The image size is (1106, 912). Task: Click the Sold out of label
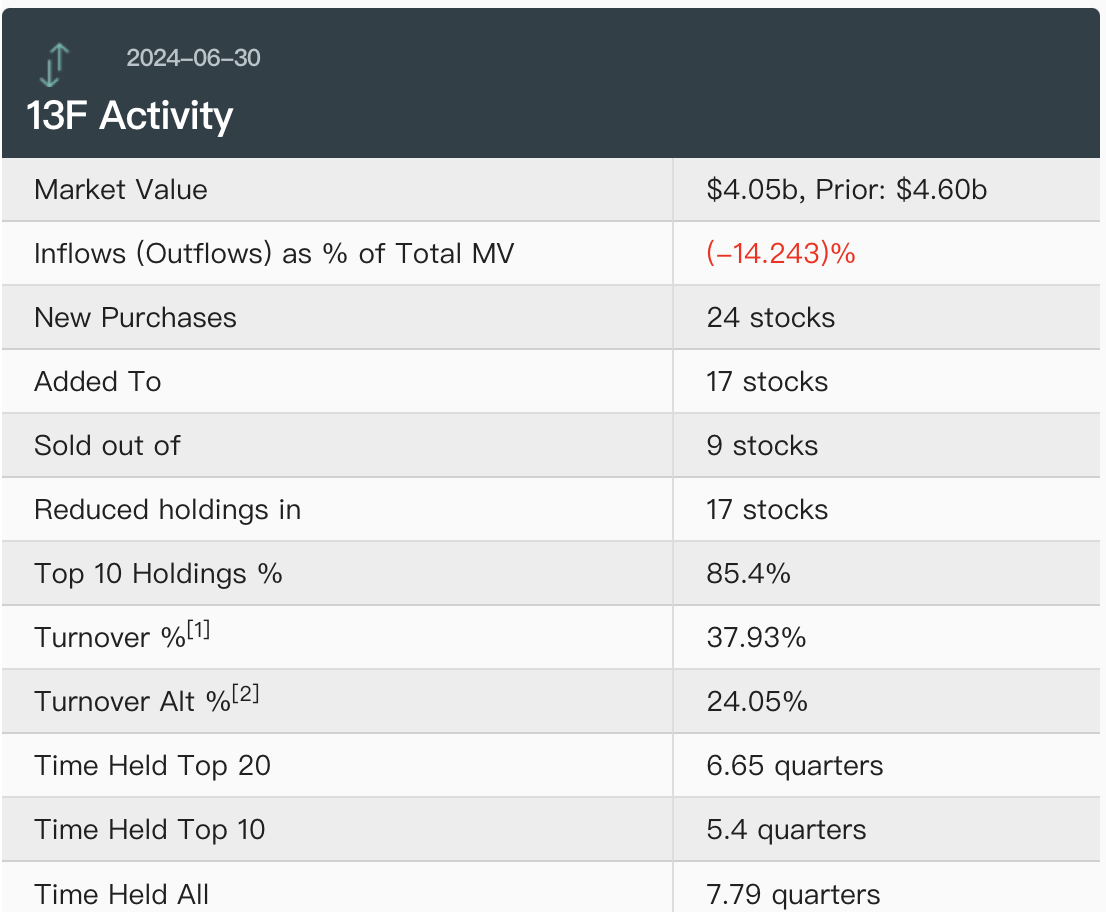tap(107, 446)
